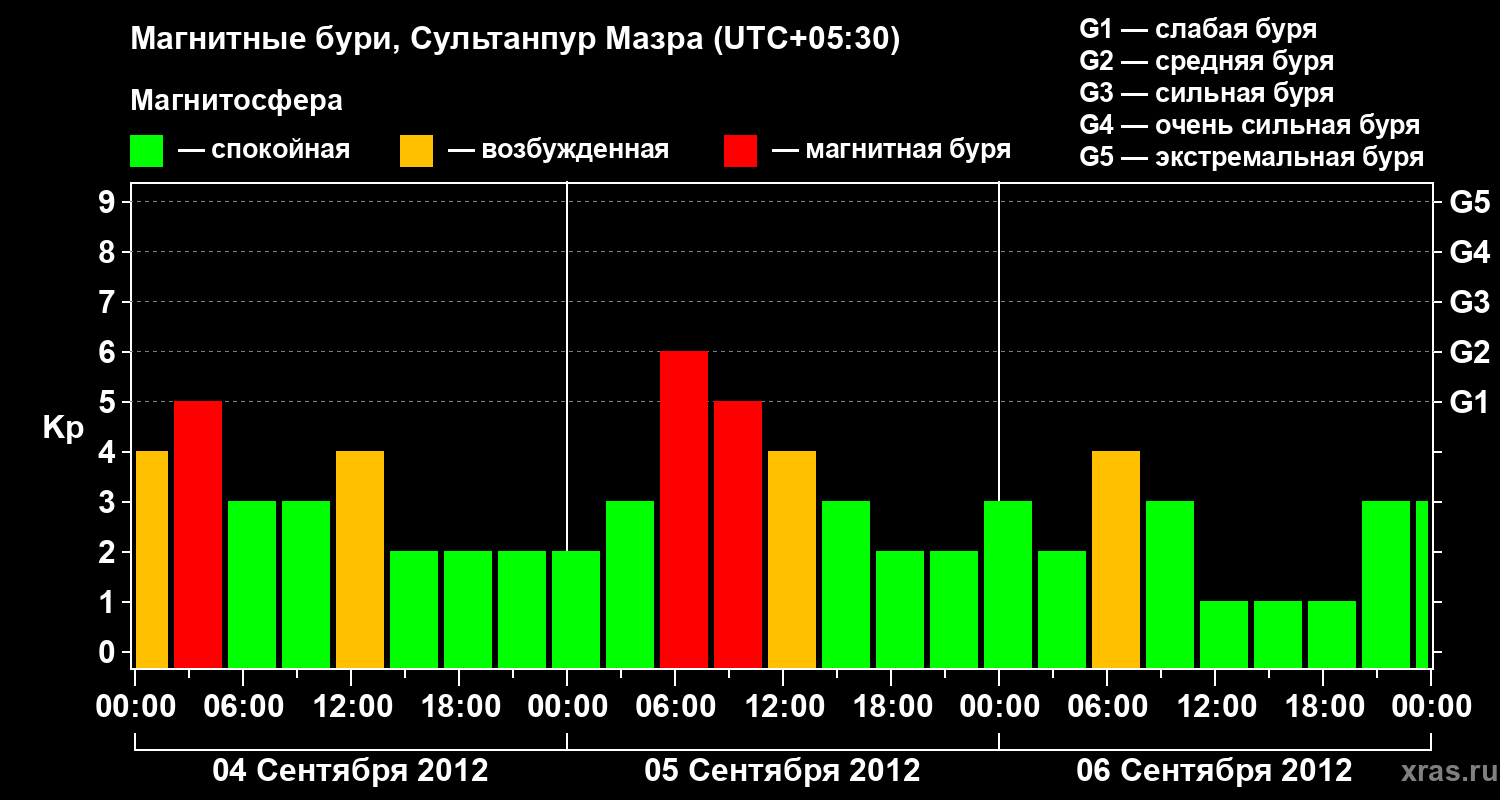Viewport: 1500px width, 800px height.
Task: Select the first orange bar at 00:00, 04 September
Action: coord(152,560)
